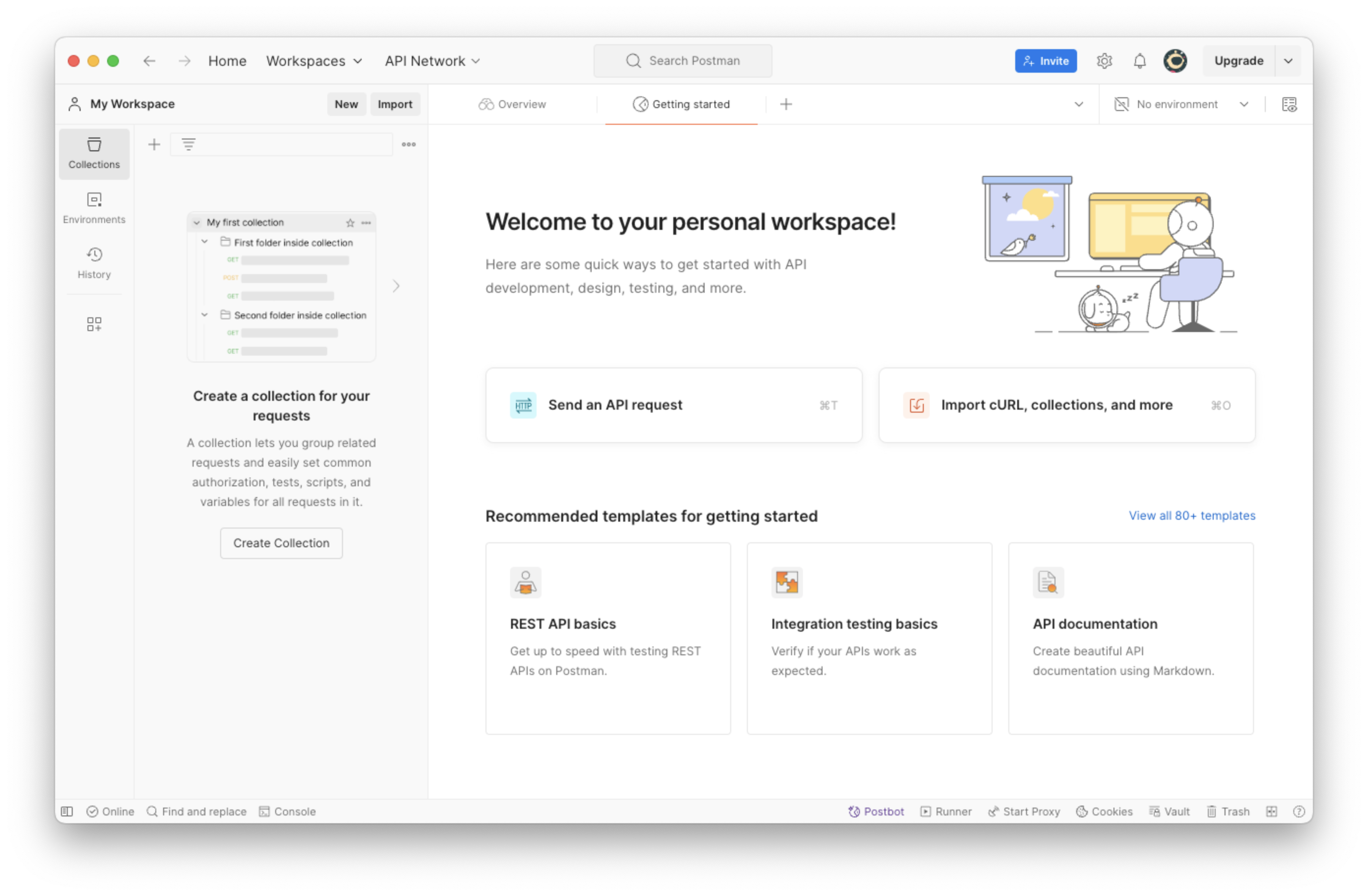Viewport: 1368px width, 896px height.
Task: Switch to the Overview tab
Action: [x=512, y=104]
